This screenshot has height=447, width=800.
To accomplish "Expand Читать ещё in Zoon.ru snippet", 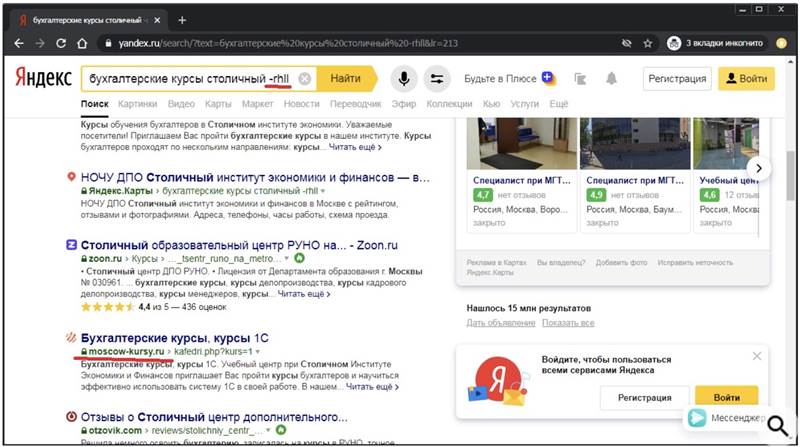I will pyautogui.click(x=304, y=294).
